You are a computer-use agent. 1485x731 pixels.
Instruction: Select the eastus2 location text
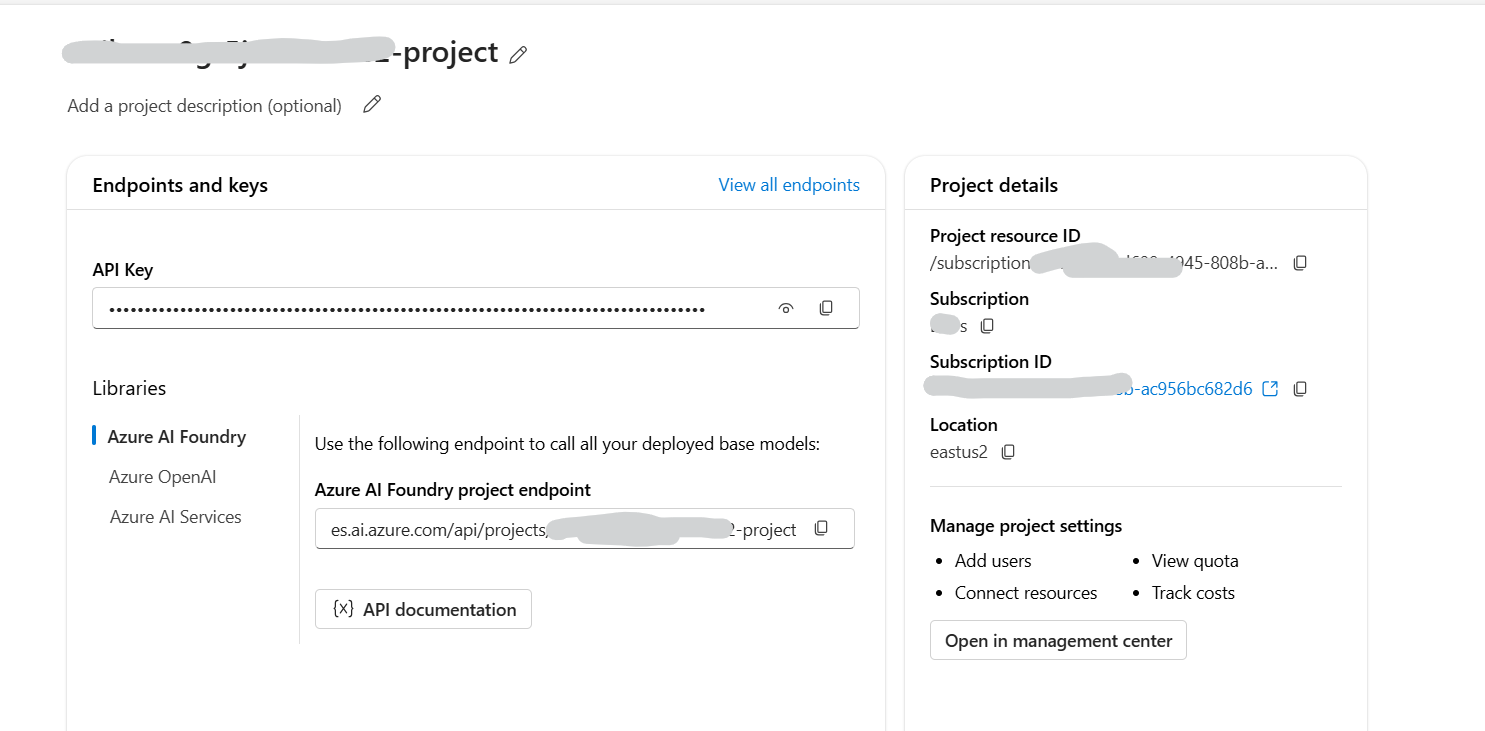959,452
